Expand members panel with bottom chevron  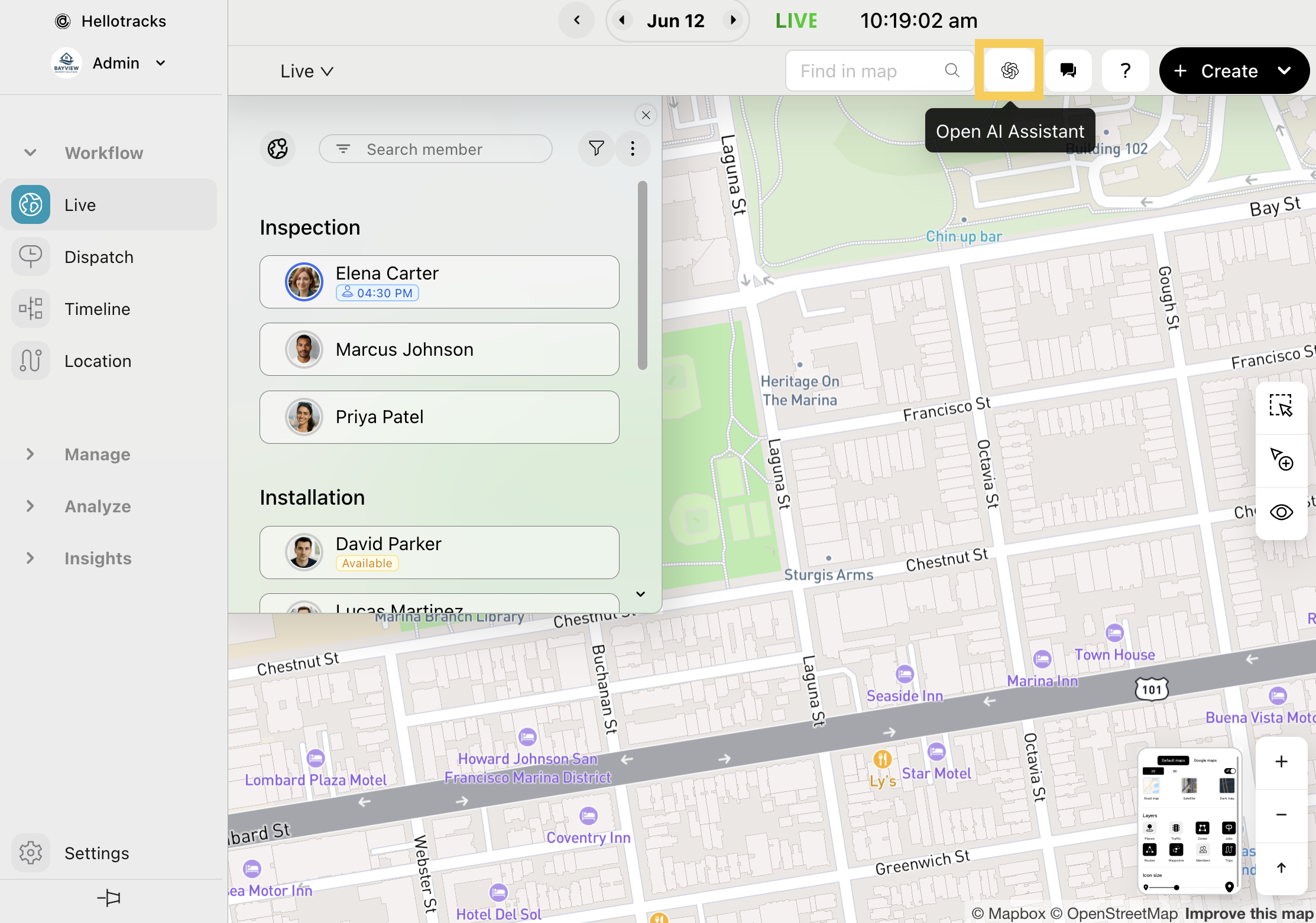click(640, 594)
